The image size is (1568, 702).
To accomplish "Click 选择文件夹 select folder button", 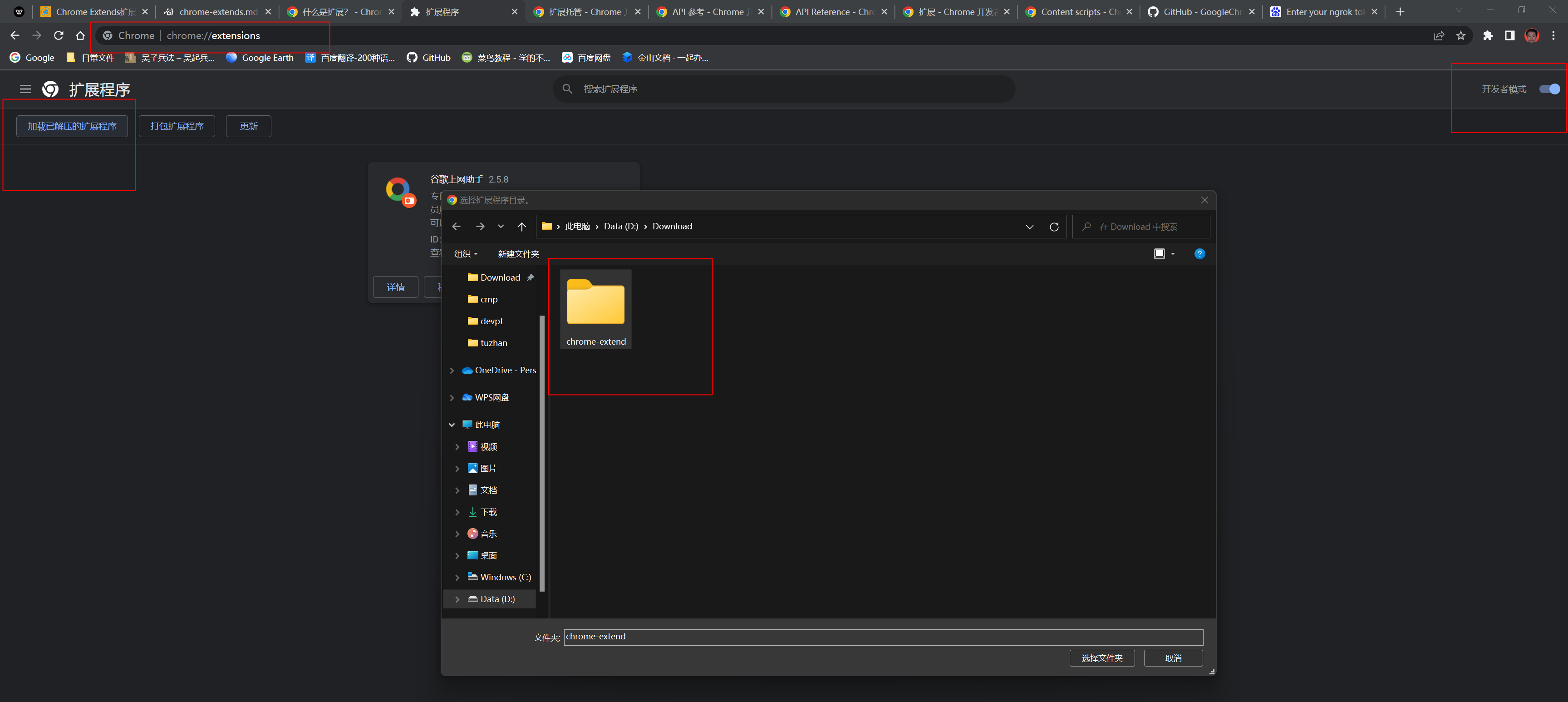I will [x=1102, y=658].
